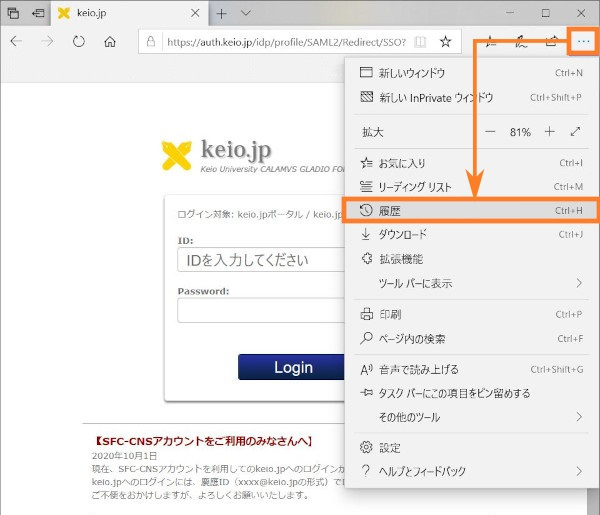Click the zoom in plus button

coord(549,132)
